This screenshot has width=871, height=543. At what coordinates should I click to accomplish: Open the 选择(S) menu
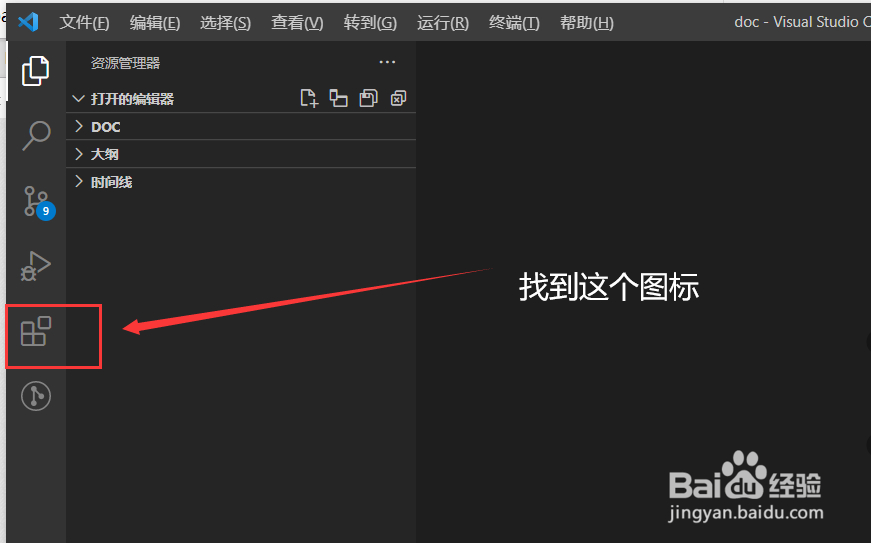tap(225, 23)
